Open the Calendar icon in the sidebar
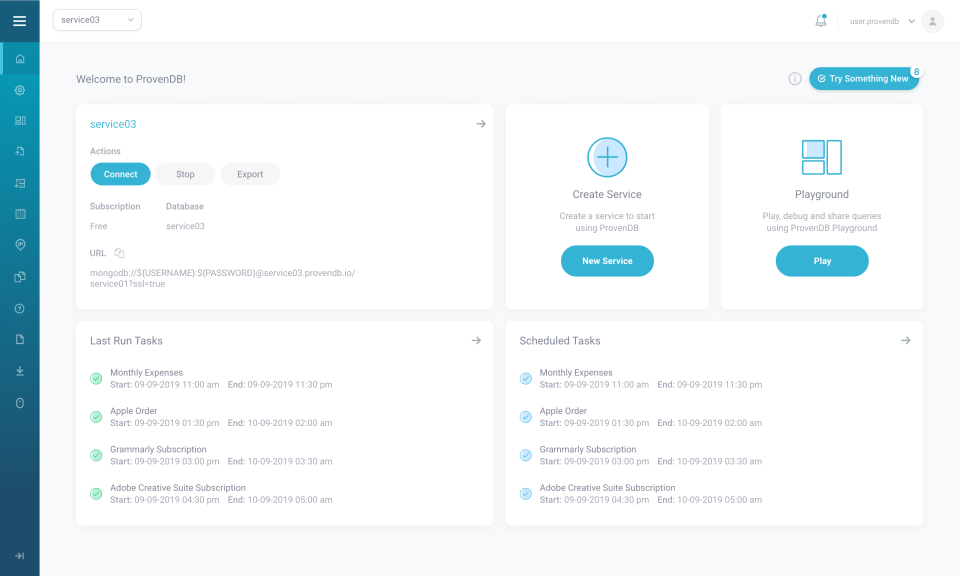960x576 pixels. (20, 213)
